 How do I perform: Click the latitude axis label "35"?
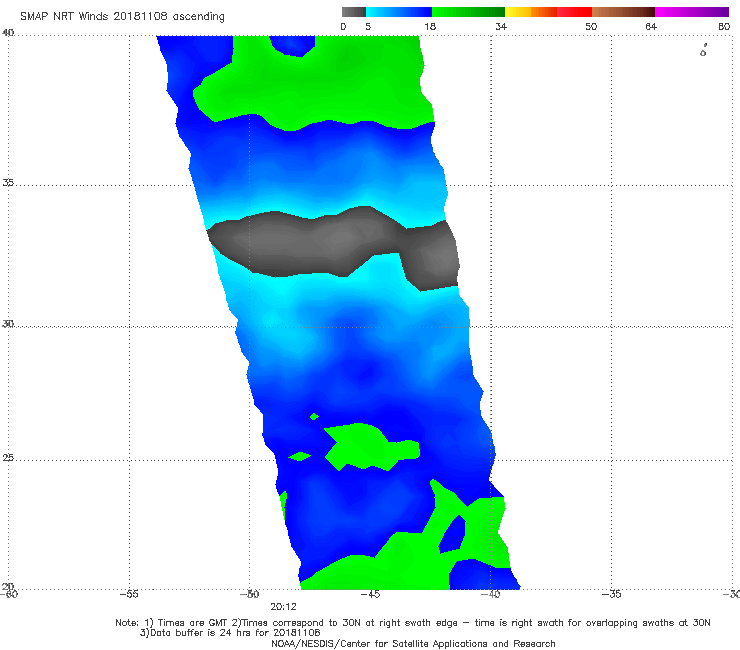(x=8, y=182)
